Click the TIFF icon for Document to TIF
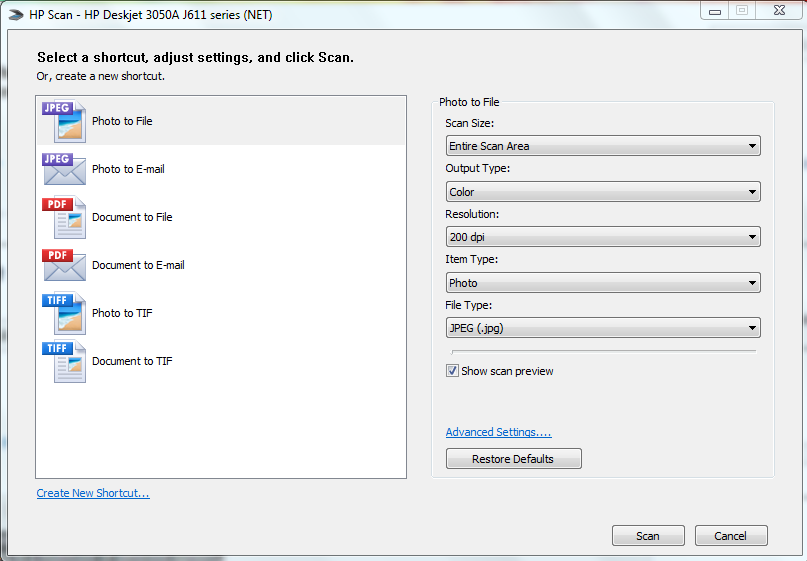 tap(64, 361)
